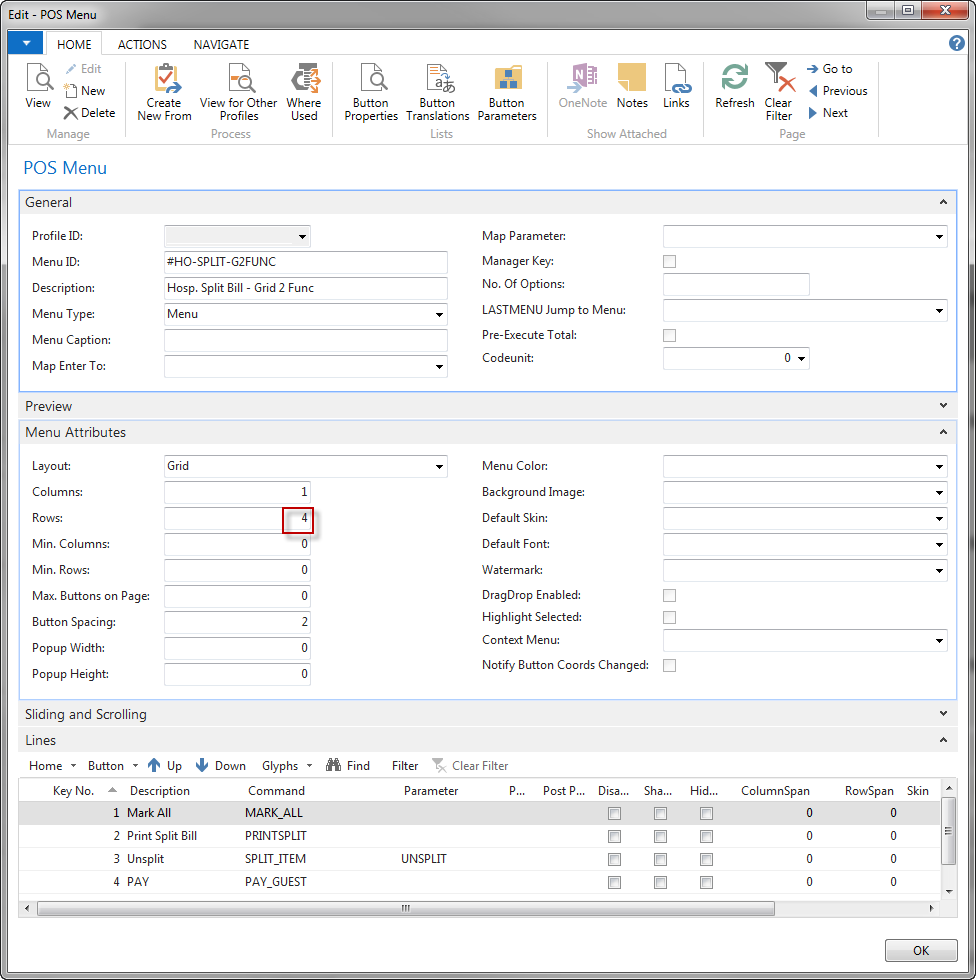Click the Where Used icon
The width and height of the screenshot is (976, 980).
(304, 80)
